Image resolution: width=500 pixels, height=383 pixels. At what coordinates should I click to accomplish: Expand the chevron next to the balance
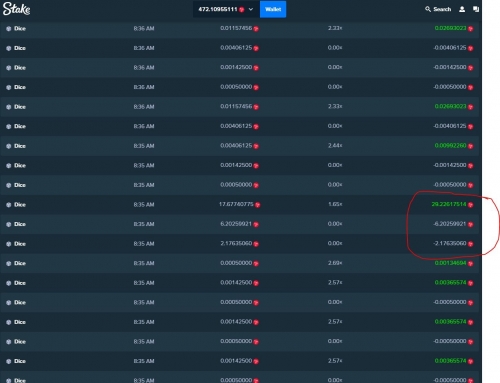[251, 9]
